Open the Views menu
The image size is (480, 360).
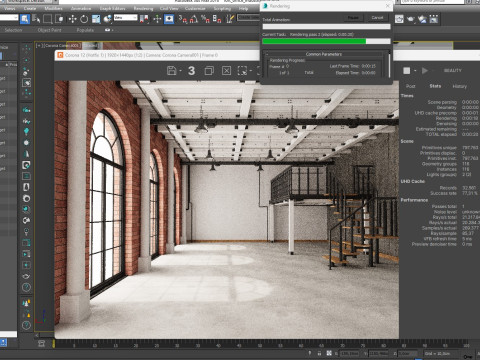tap(10, 8)
